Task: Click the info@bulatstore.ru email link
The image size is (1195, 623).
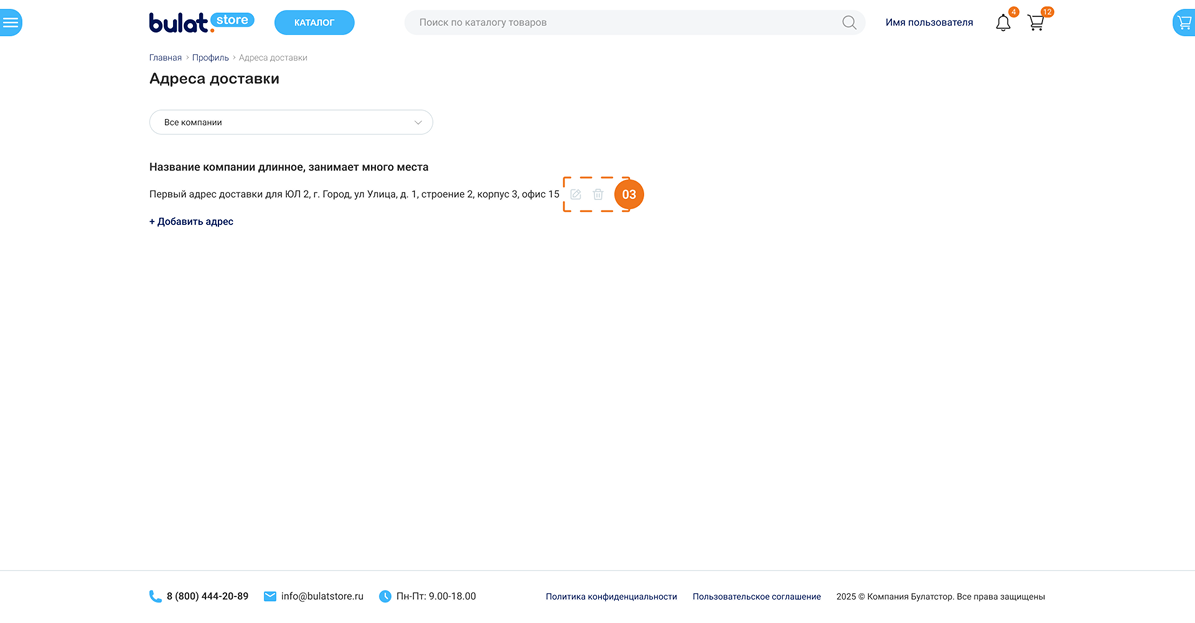Action: [x=322, y=596]
